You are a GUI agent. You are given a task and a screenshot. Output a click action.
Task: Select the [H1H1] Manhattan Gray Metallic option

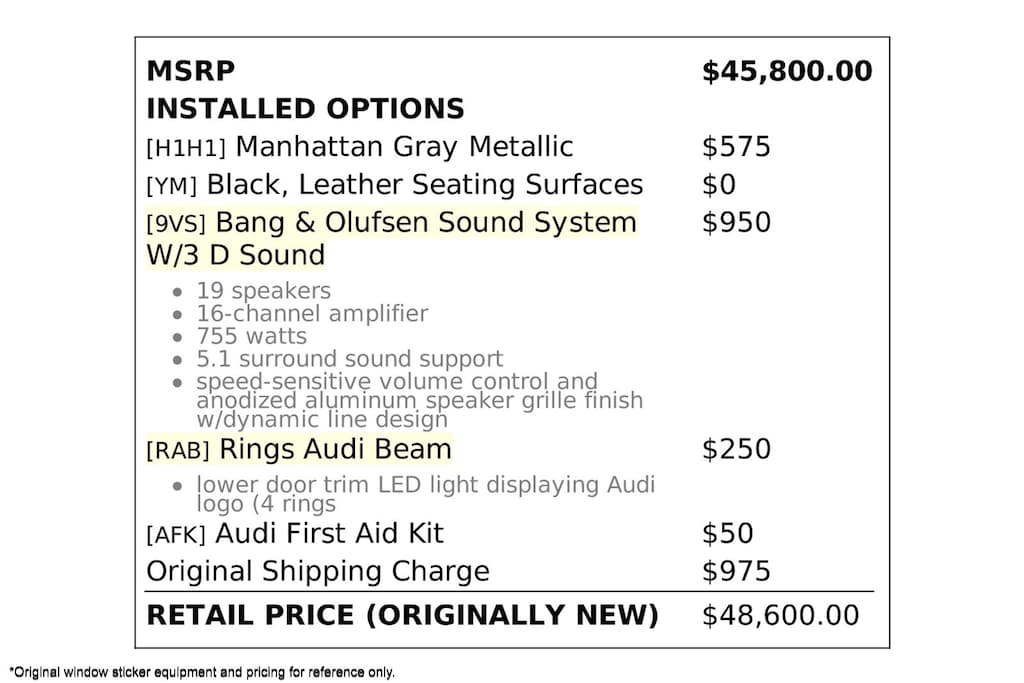(x=359, y=147)
